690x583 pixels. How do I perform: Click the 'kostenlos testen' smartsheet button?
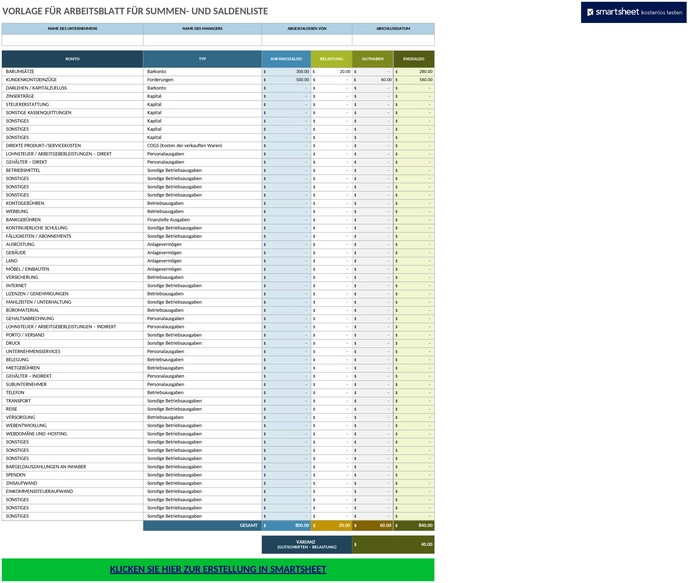click(x=634, y=12)
